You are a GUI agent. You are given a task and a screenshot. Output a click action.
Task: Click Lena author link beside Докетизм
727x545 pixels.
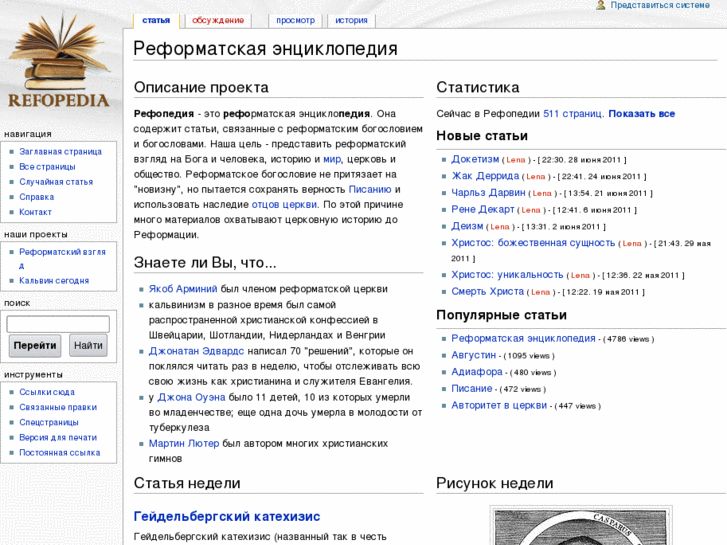(x=516, y=160)
